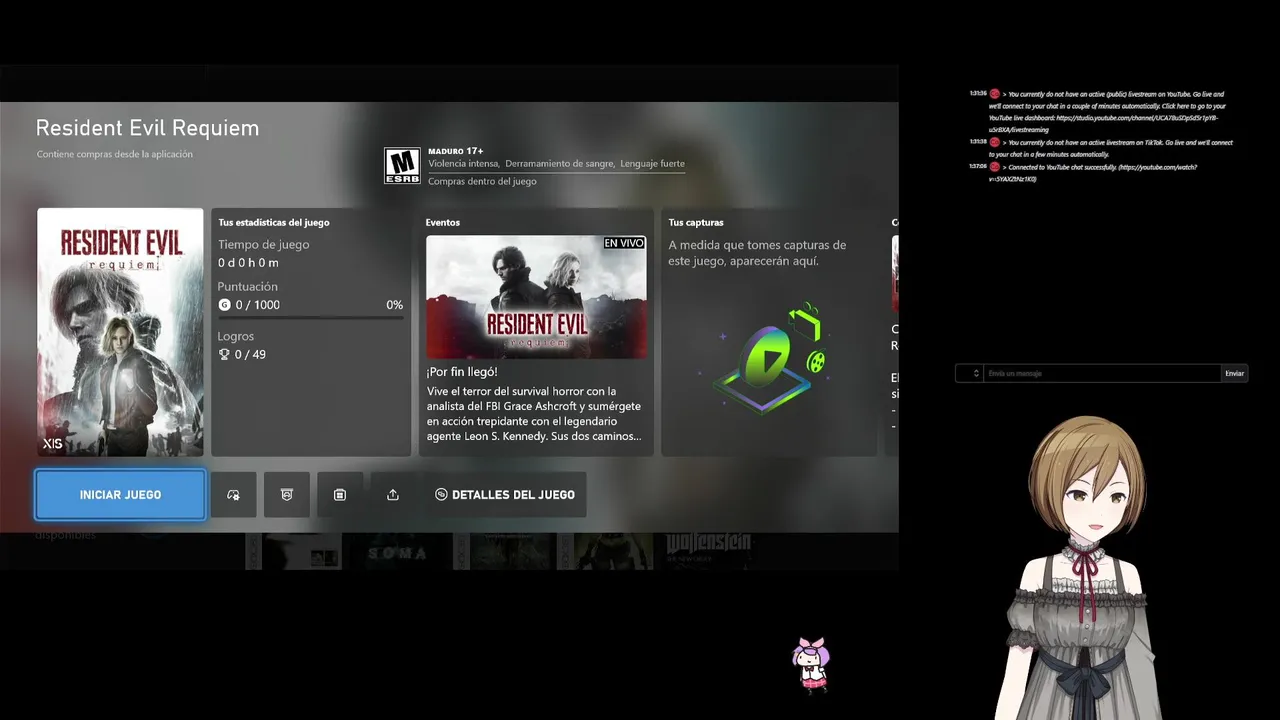
Task: Start the game with INICIAR JUEGO
Action: pyautogui.click(x=120, y=495)
